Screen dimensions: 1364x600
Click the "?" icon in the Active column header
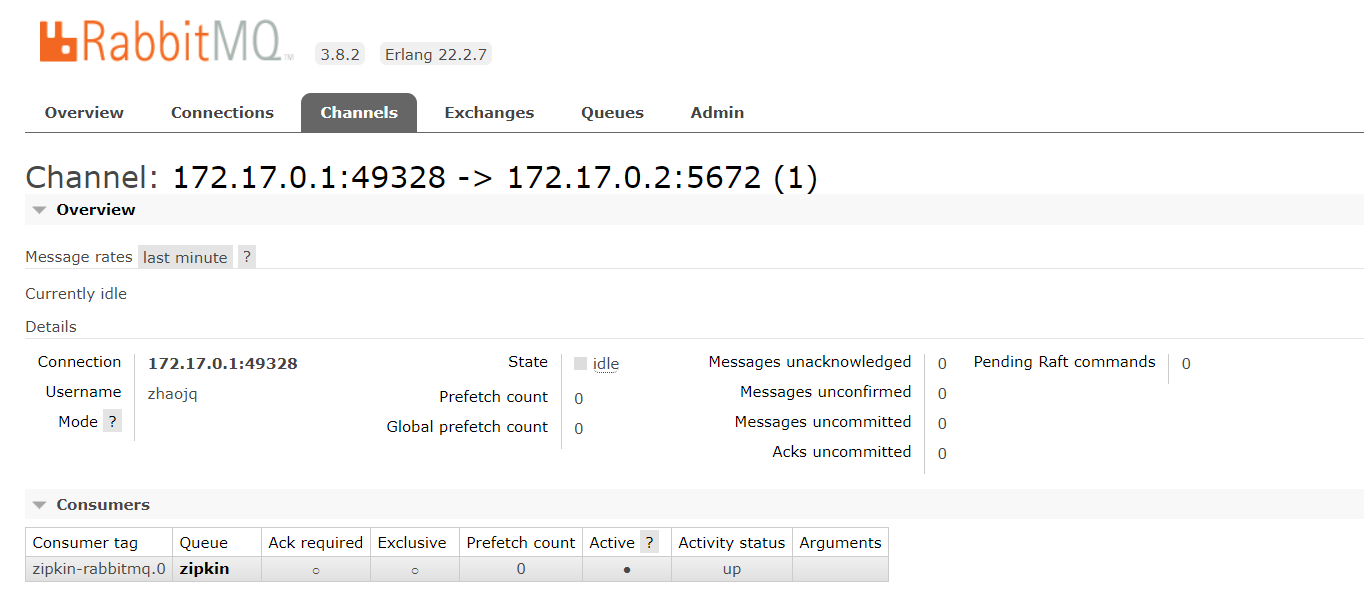pyautogui.click(x=650, y=542)
